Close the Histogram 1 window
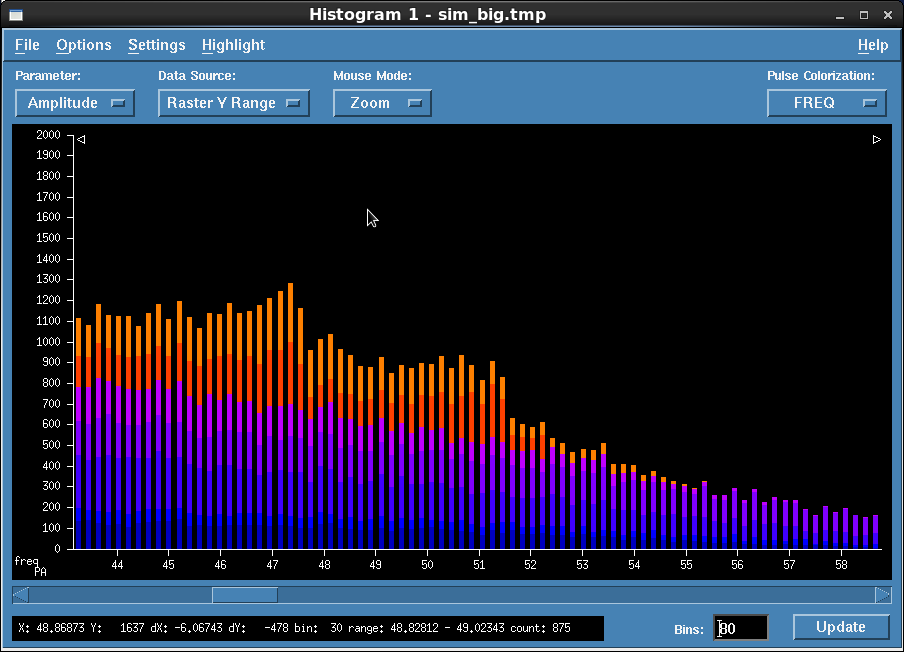The height and width of the screenshot is (652, 904). pos(886,14)
